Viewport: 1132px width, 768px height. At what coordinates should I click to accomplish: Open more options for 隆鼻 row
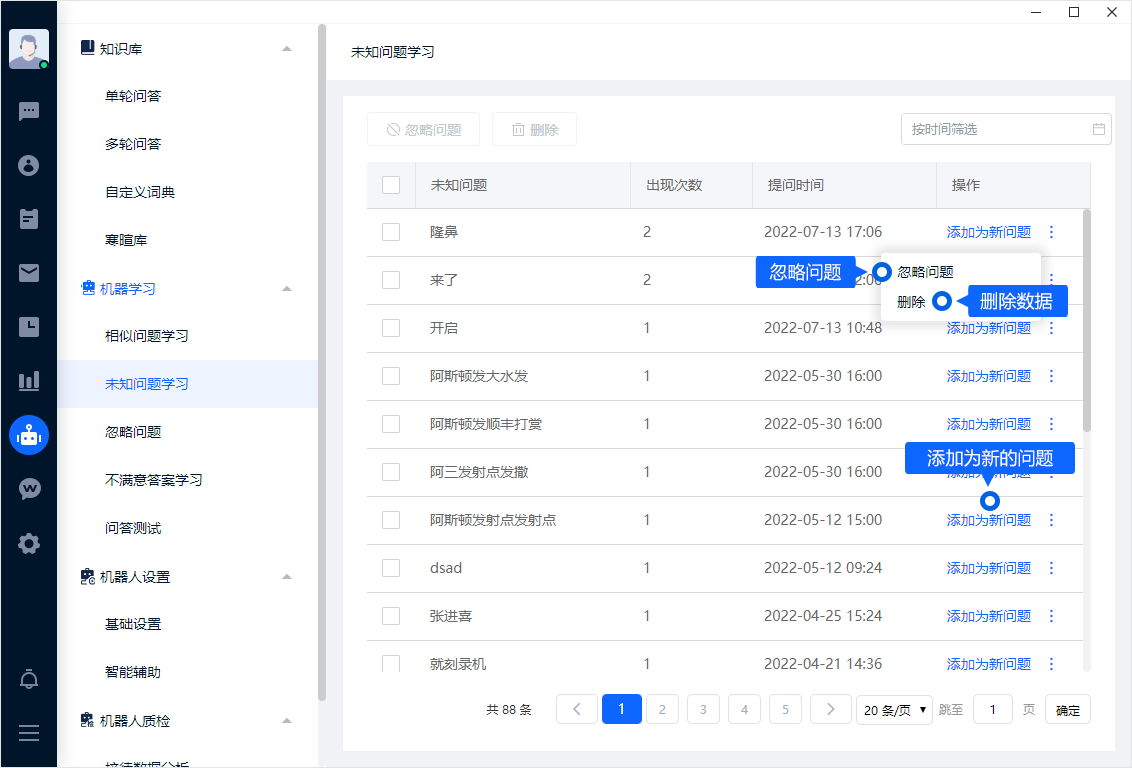(x=1051, y=232)
